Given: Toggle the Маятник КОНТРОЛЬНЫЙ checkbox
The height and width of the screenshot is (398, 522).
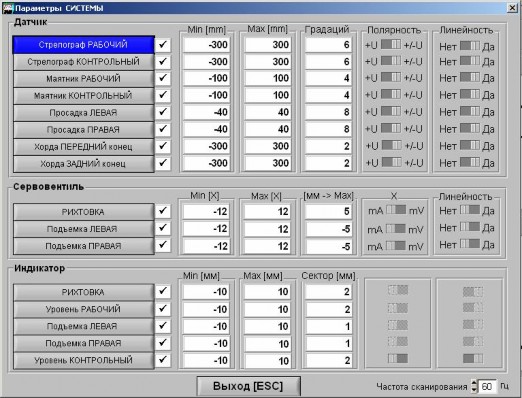Looking at the screenshot, I should point(163,95).
